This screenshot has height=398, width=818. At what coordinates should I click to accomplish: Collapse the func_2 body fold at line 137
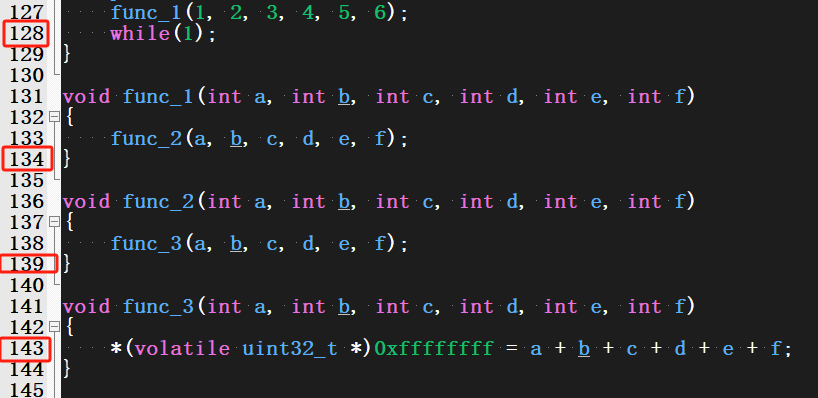point(54,222)
